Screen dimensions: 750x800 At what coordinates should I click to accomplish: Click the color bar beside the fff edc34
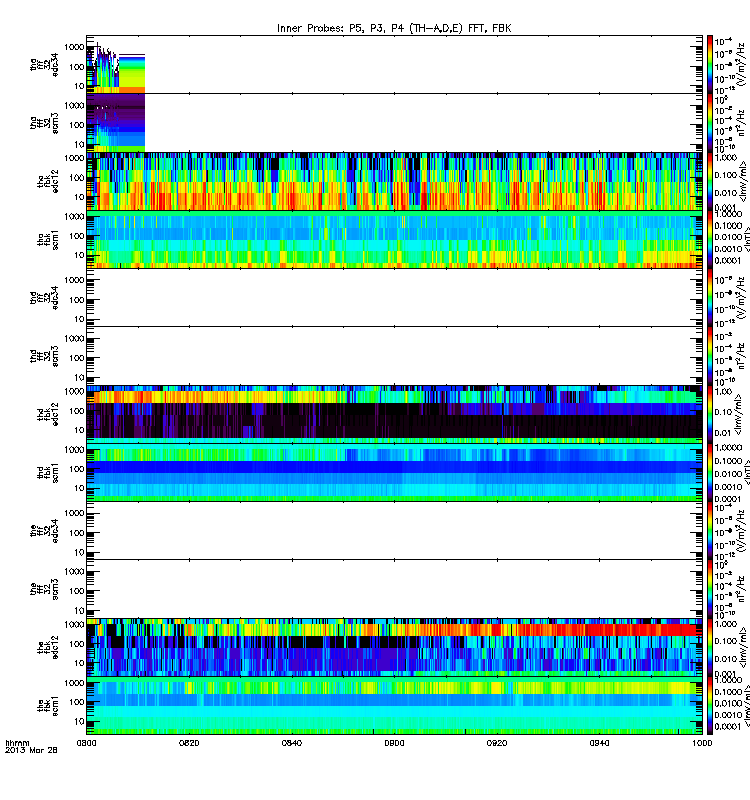[710, 531]
